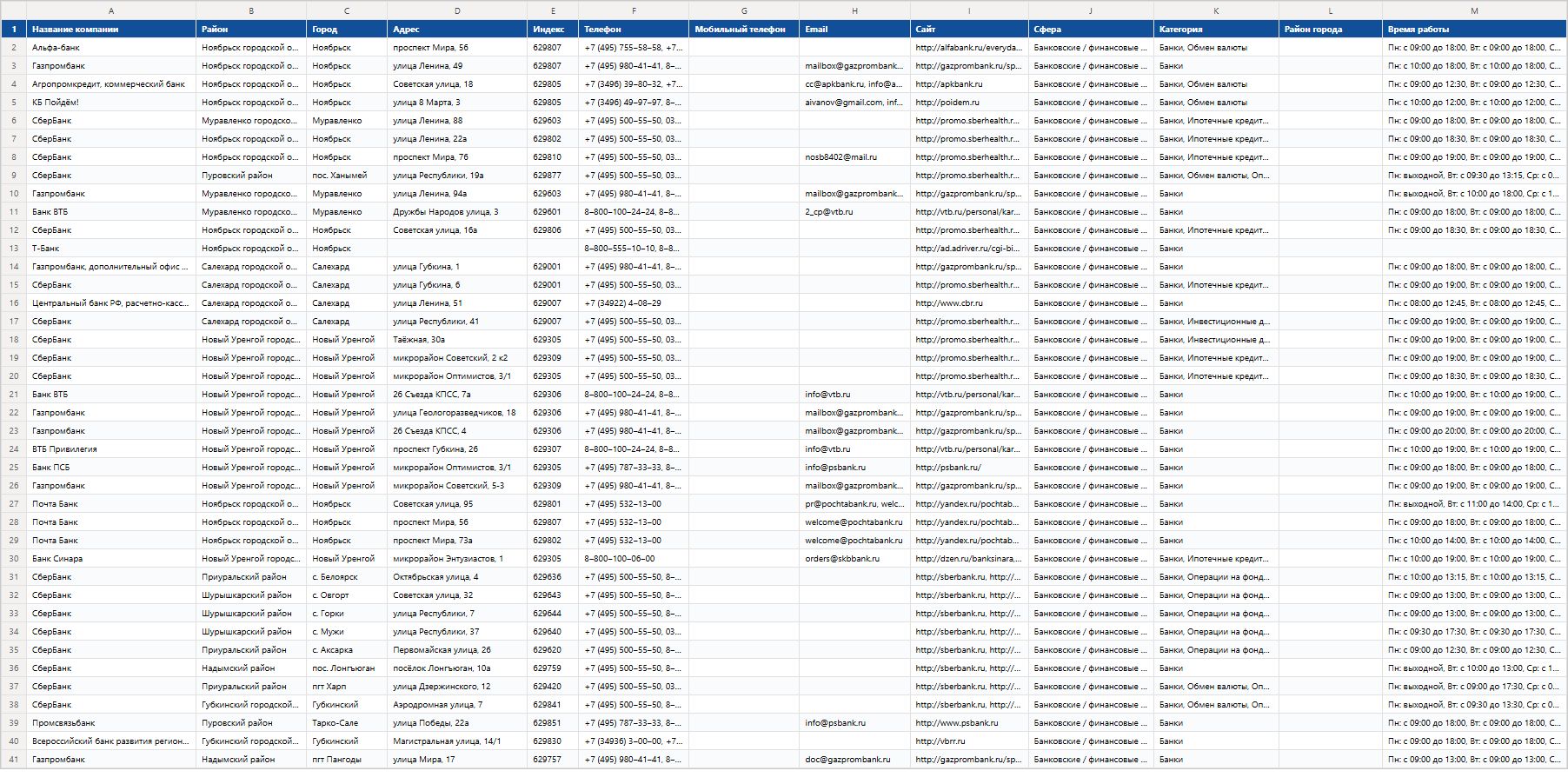Screen dimensions: 1568x784
Task: Click the email cell '2_cp@vtb.ru'
Action: (x=854, y=212)
